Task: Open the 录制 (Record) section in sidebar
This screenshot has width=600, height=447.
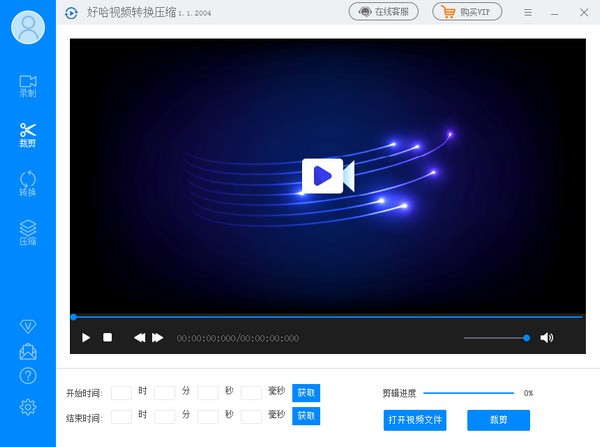Action: [28, 85]
